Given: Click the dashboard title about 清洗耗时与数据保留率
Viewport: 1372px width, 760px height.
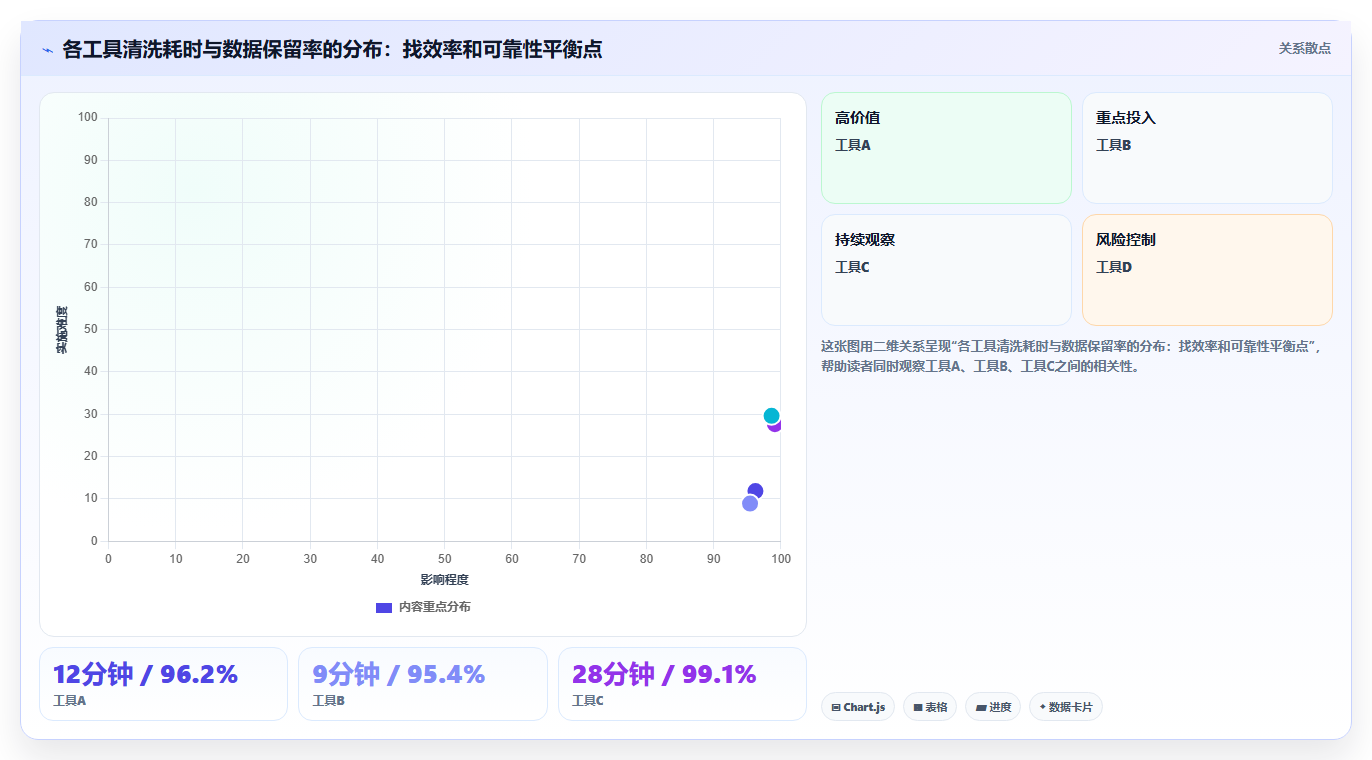Looking at the screenshot, I should coord(332,49).
